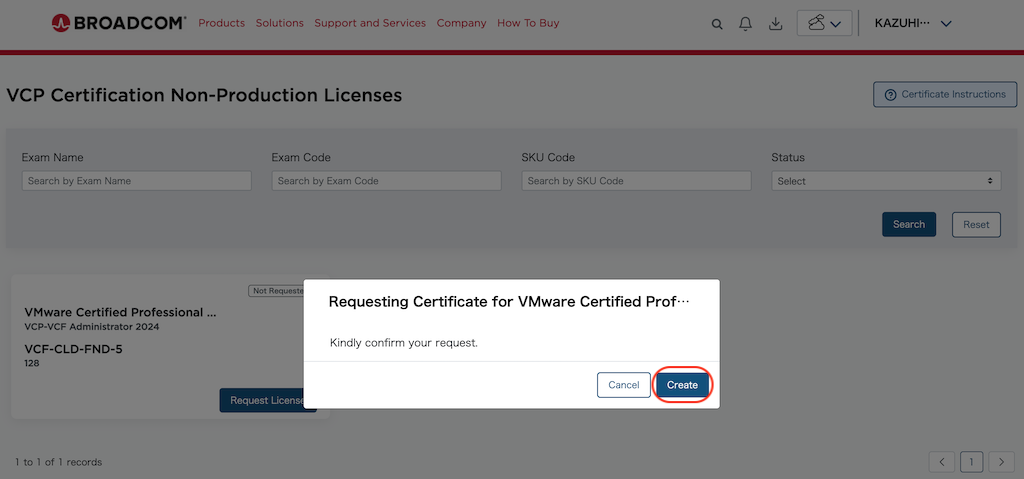Screen dimensions: 1024x479
Task: Open the Products menu
Action: click(x=221, y=23)
